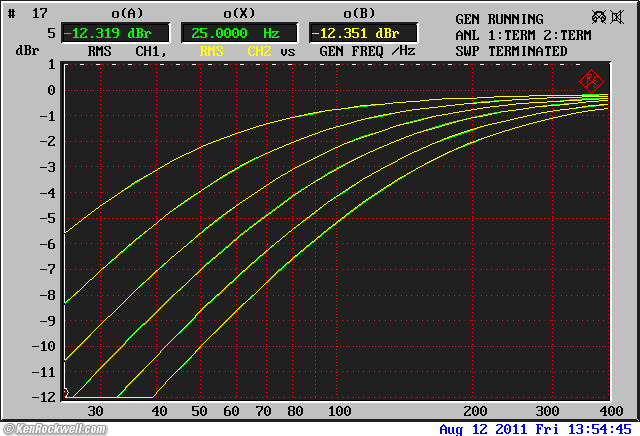This screenshot has width=640, height=436.
Task: Click the GEN RUNNING status text
Action: click(499, 19)
